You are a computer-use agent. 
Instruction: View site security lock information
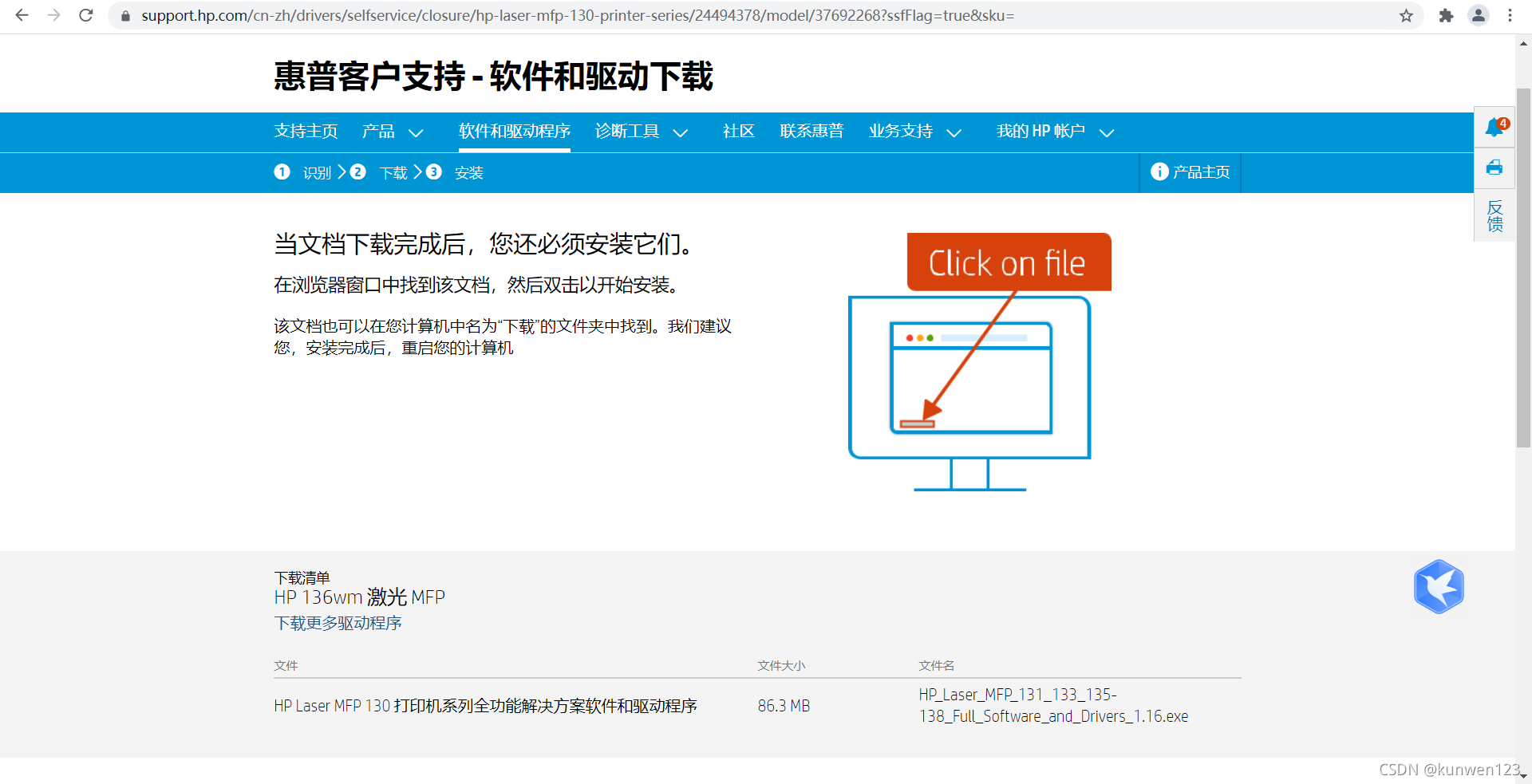125,16
